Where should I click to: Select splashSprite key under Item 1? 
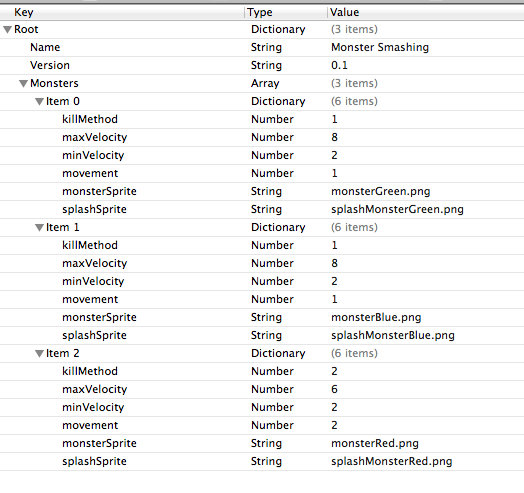(x=94, y=336)
